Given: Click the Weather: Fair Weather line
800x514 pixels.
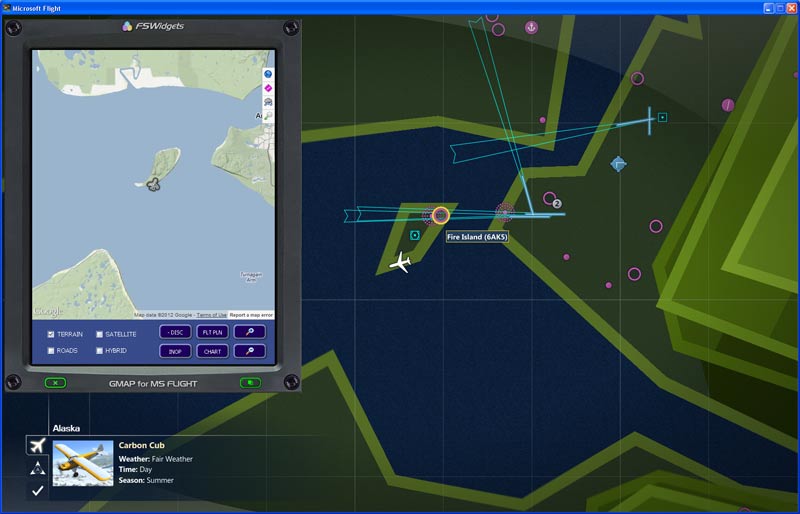Looking at the screenshot, I should [156, 459].
